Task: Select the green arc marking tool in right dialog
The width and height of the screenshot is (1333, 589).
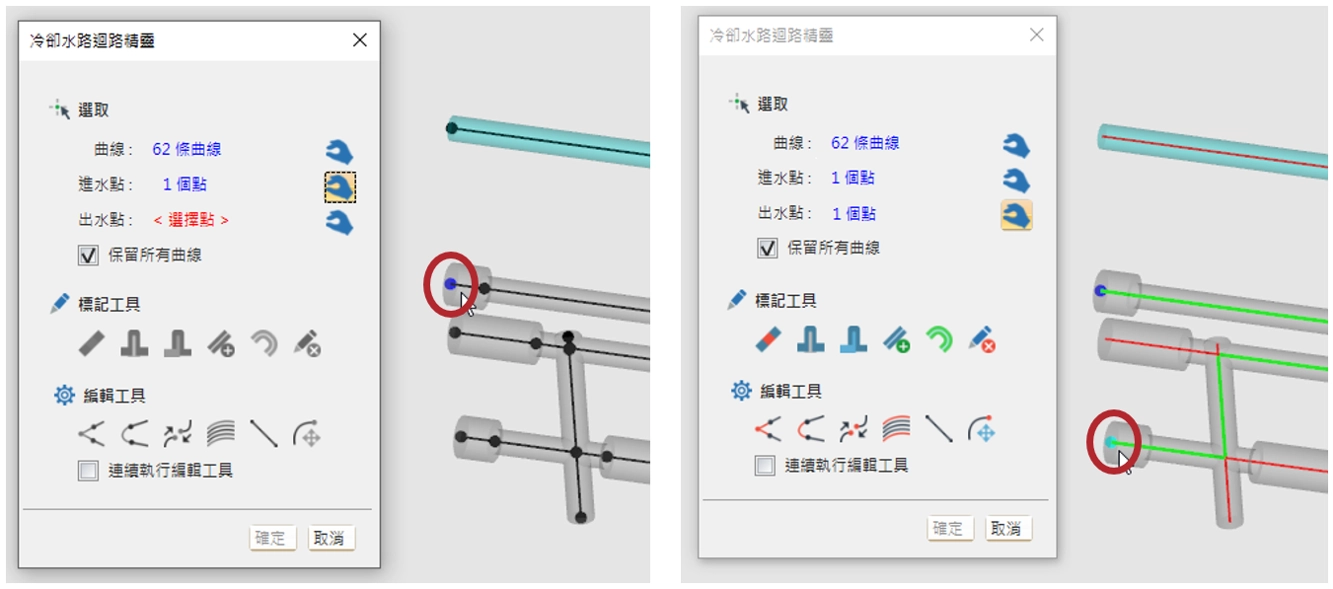Action: (940, 341)
